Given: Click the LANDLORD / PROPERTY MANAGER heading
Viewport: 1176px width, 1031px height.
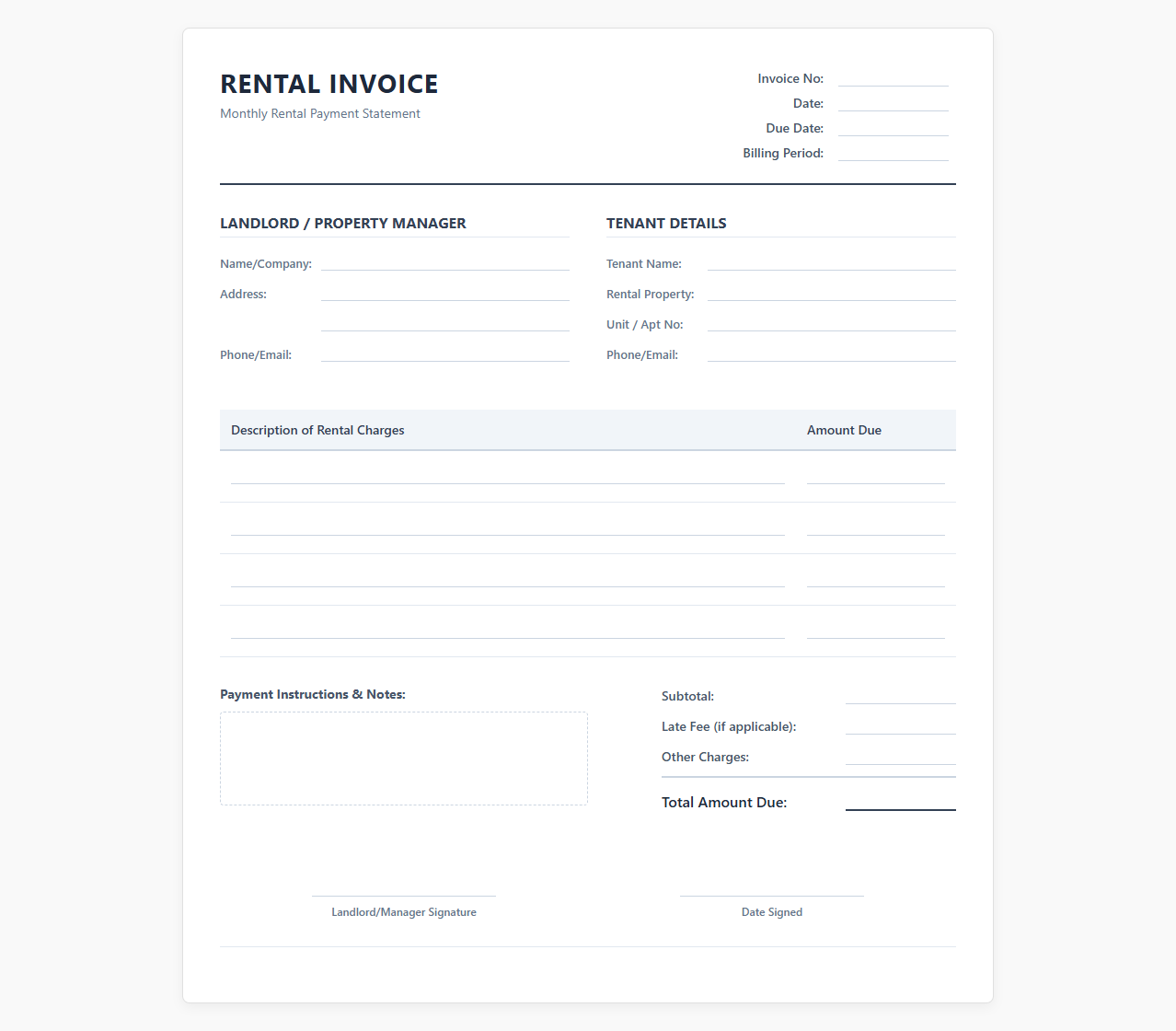Looking at the screenshot, I should point(343,223).
